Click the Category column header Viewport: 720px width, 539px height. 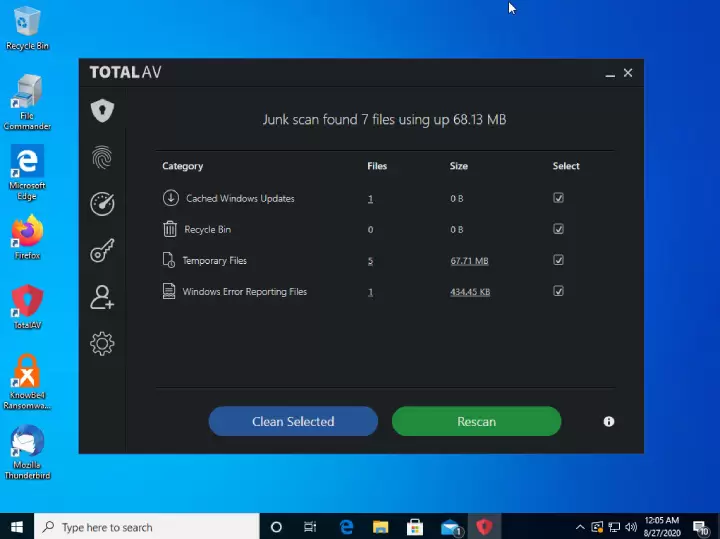tap(182, 166)
